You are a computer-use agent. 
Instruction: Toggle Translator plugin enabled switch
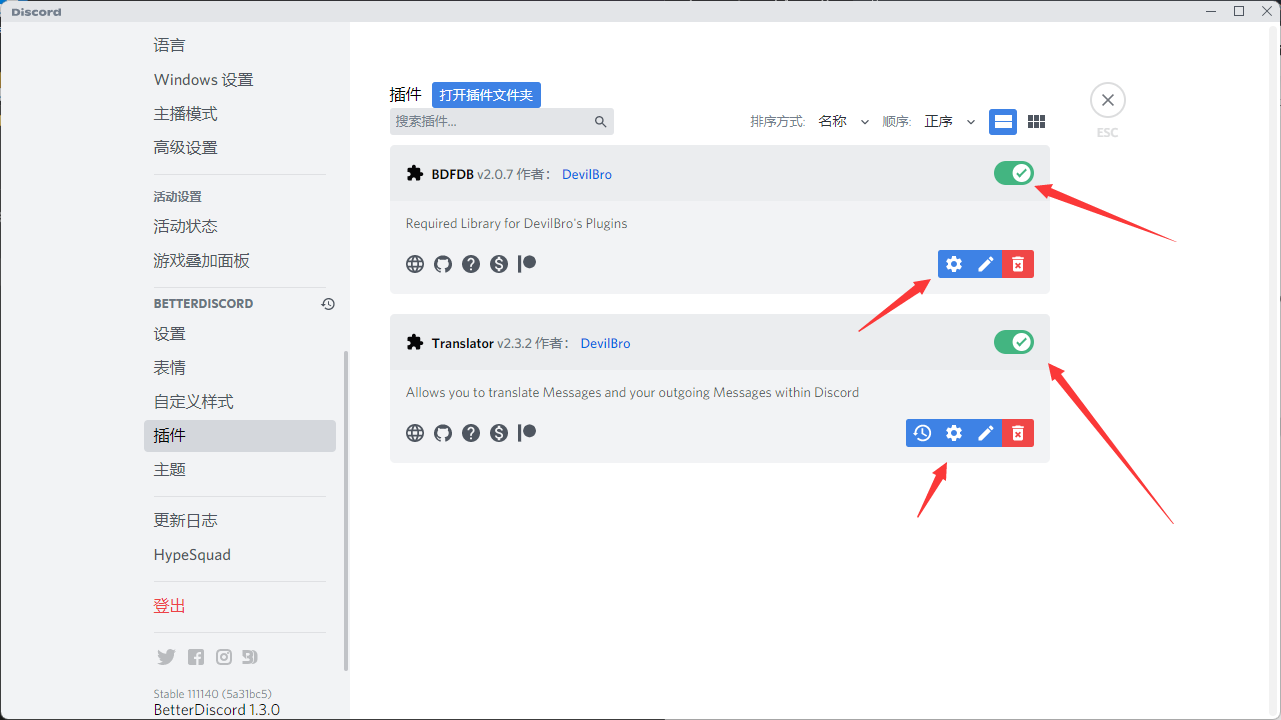click(1014, 342)
